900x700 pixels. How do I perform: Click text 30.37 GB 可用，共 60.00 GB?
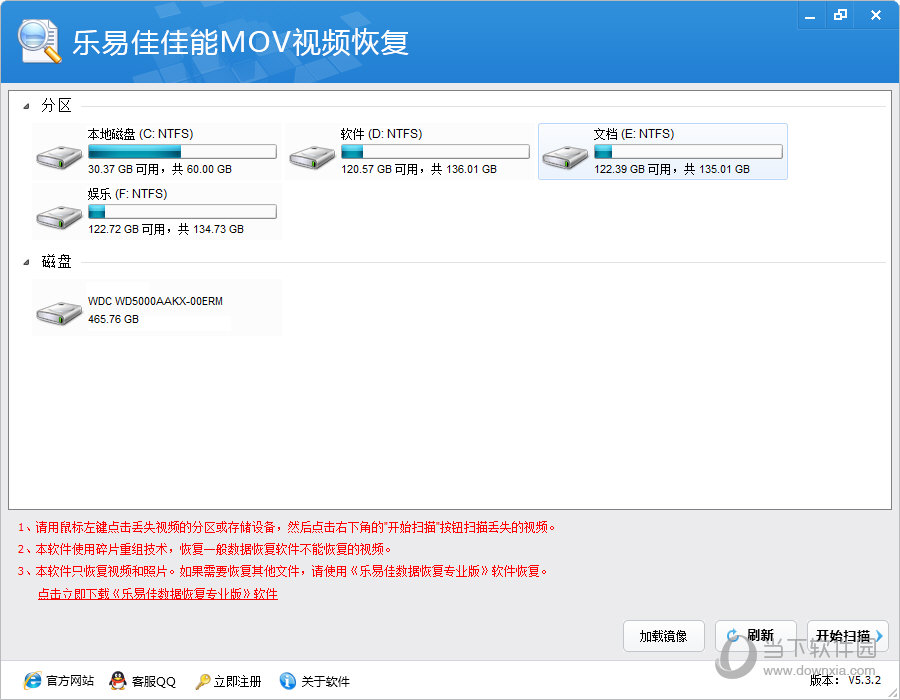160,169
